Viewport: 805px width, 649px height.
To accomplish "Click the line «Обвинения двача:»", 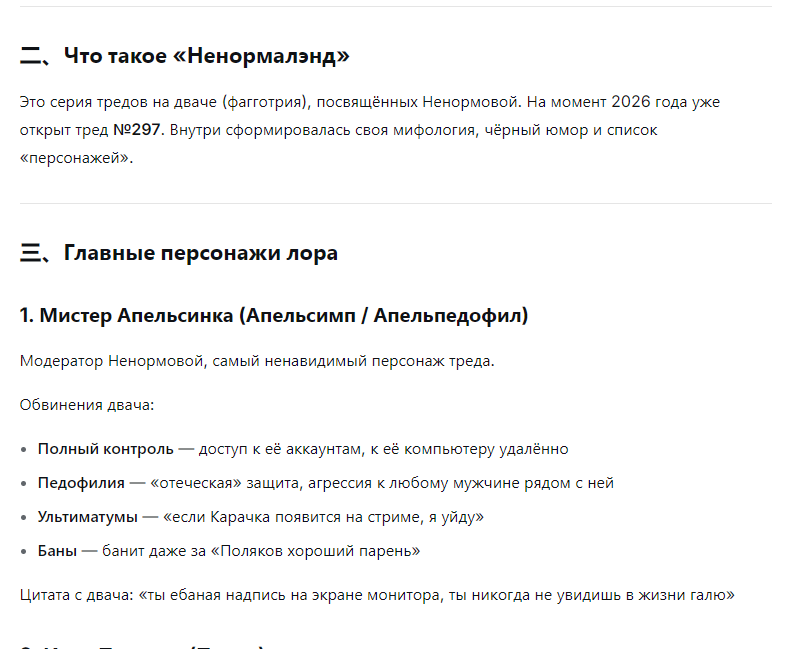I will click(87, 405).
